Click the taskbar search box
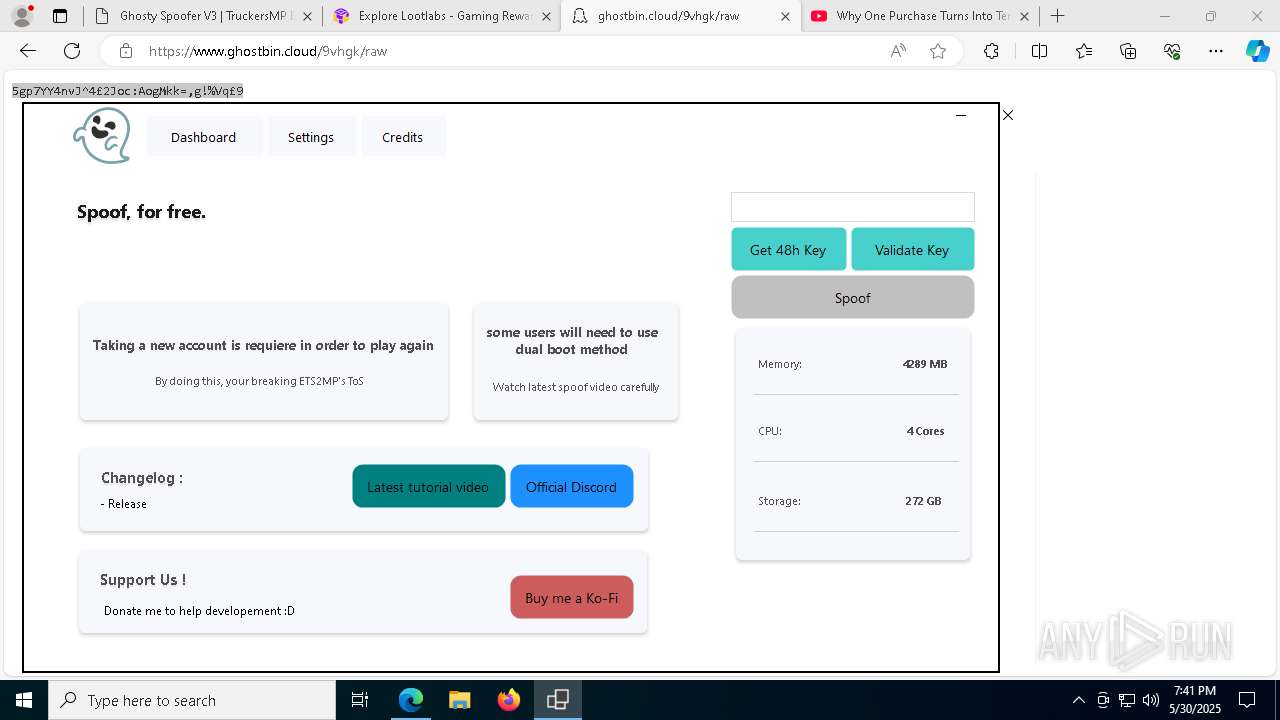This screenshot has width=1280, height=720. click(x=192, y=700)
